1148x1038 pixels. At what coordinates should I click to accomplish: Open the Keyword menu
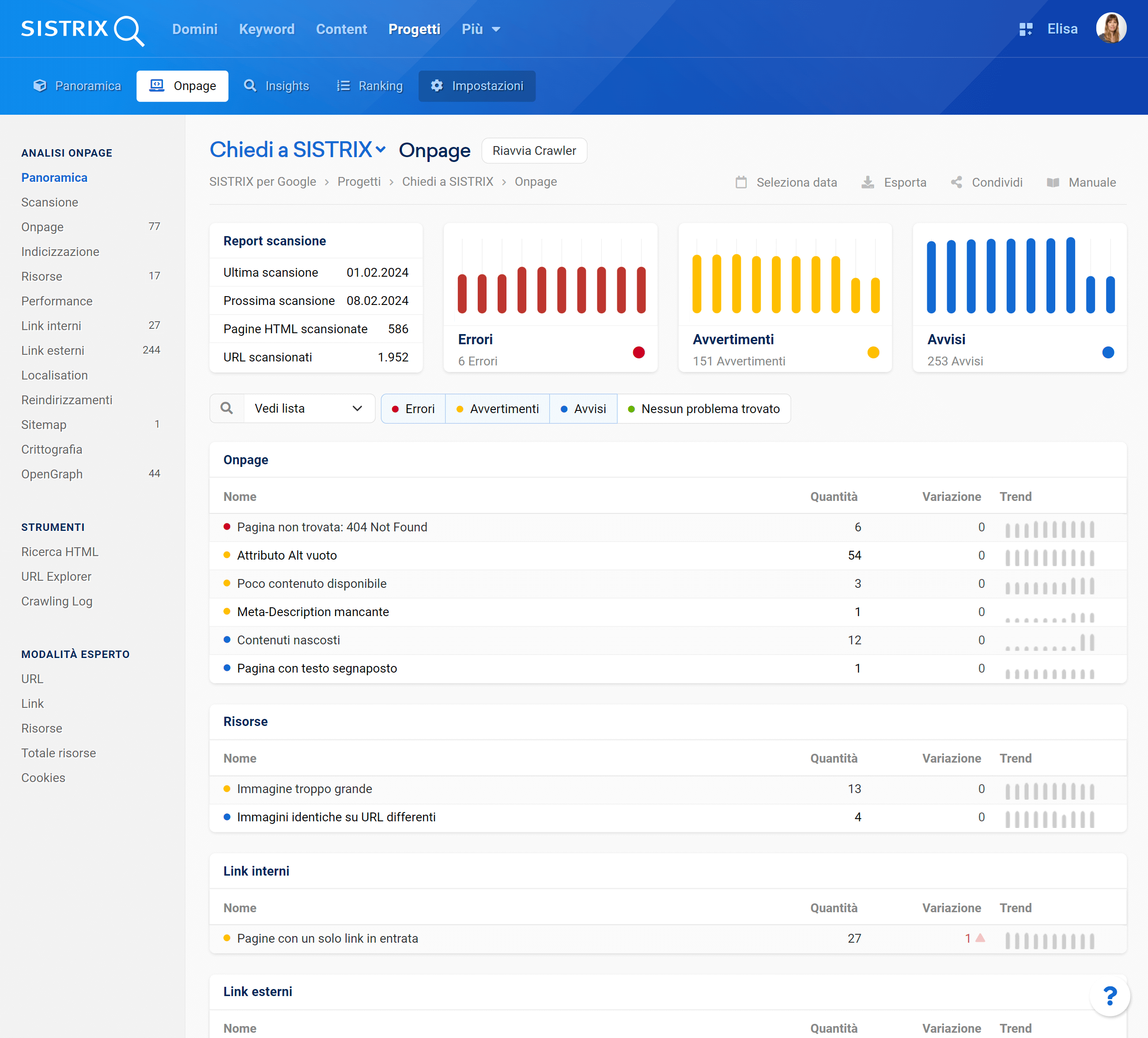click(267, 29)
